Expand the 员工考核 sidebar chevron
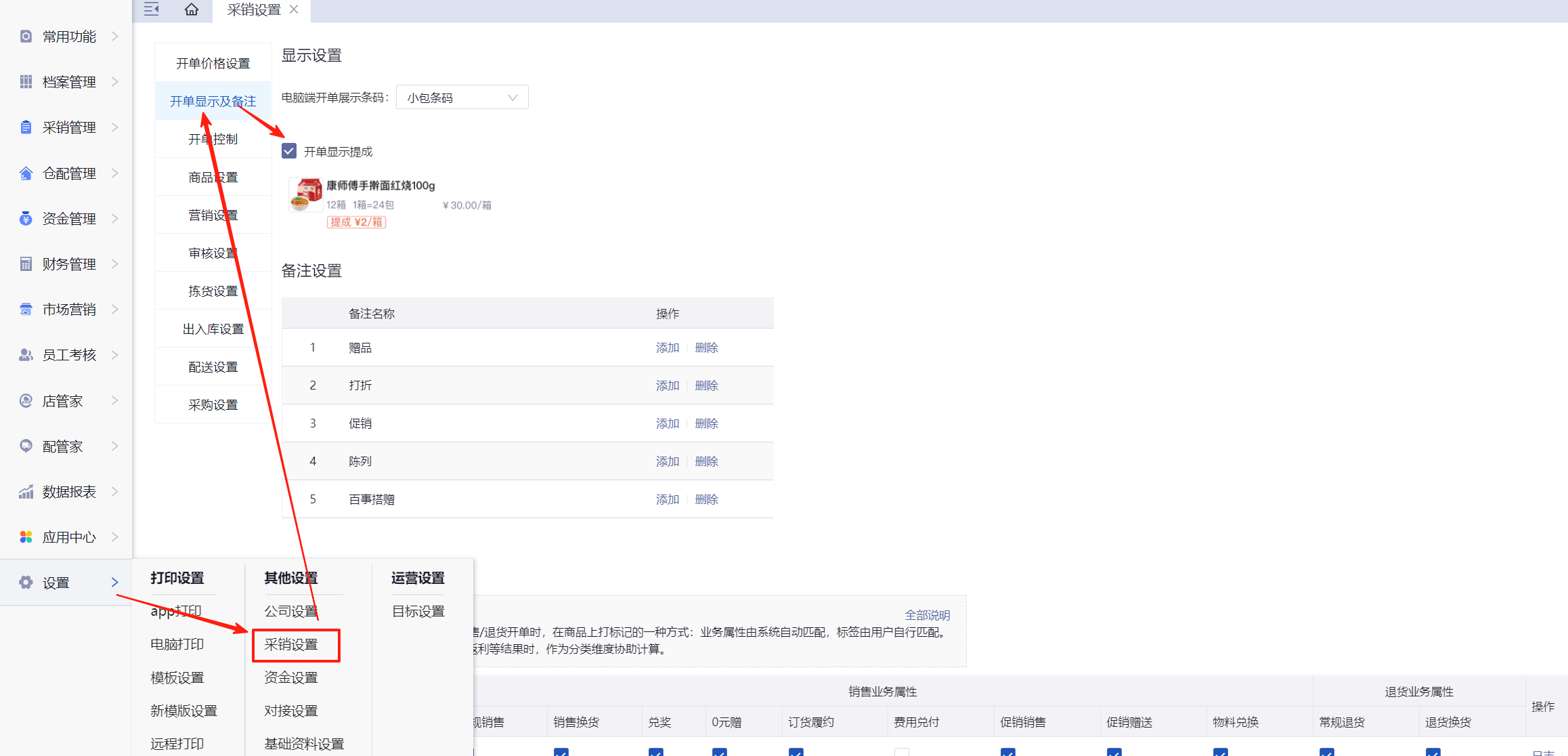1568x756 pixels. (114, 355)
